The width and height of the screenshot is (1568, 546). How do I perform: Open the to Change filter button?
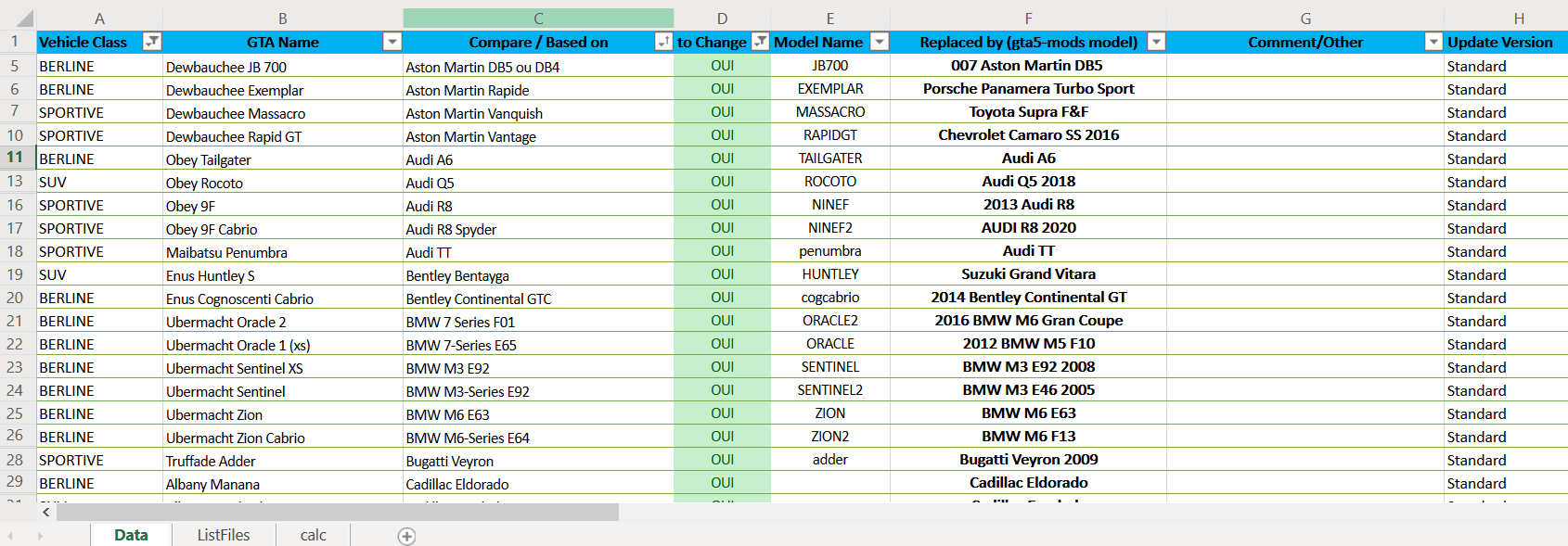(760, 42)
